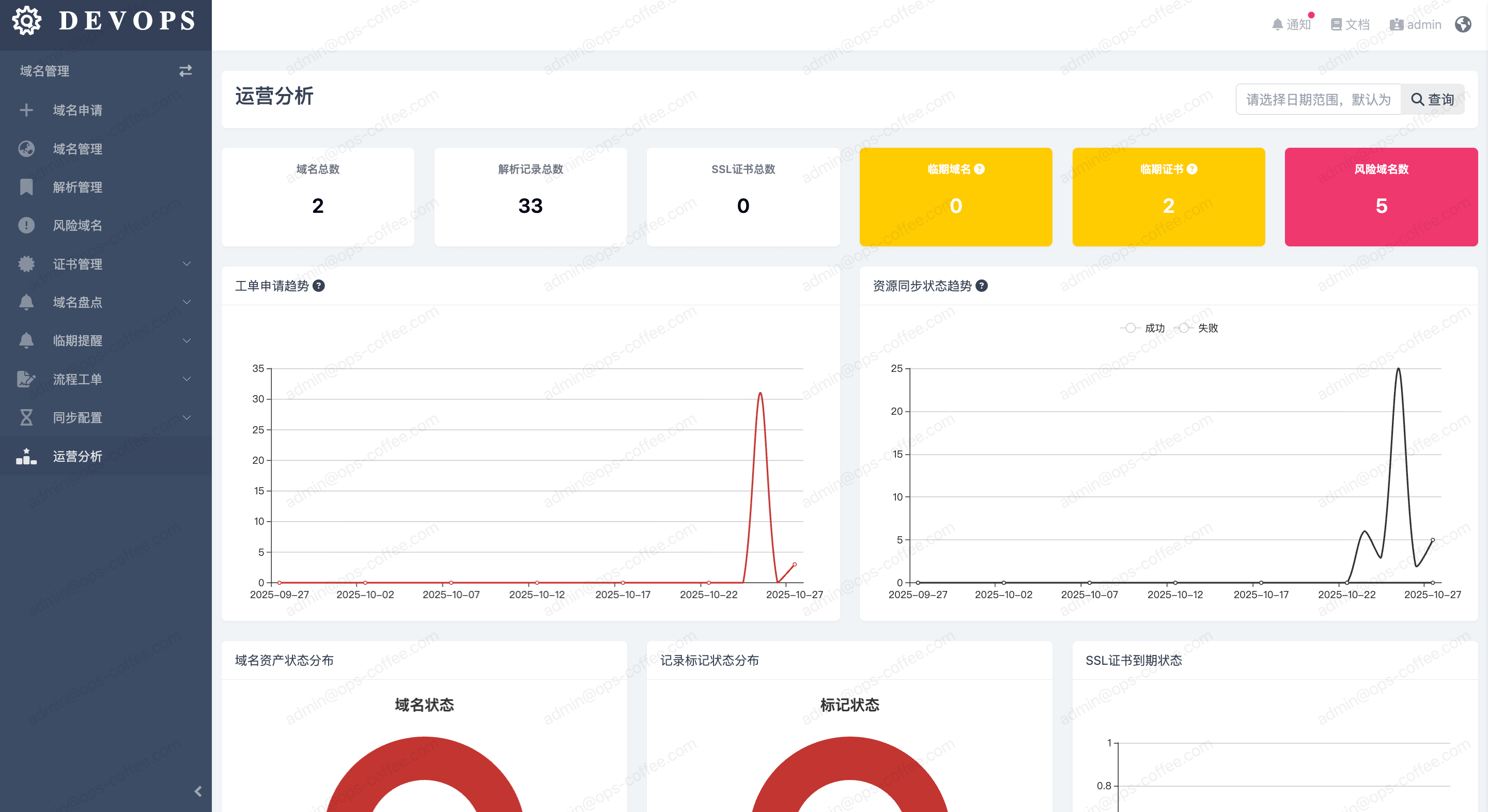The width and height of the screenshot is (1488, 812).
Task: Click question mark icon on 临期域名 card
Action: coord(979,169)
